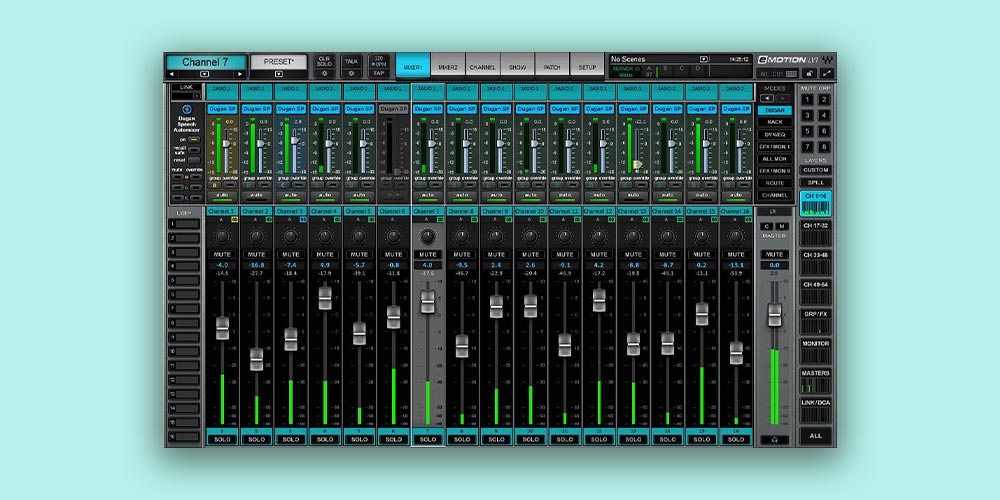The height and width of the screenshot is (500, 1000).
Task: Toggle Dugan recall safe switch
Action: click(194, 151)
